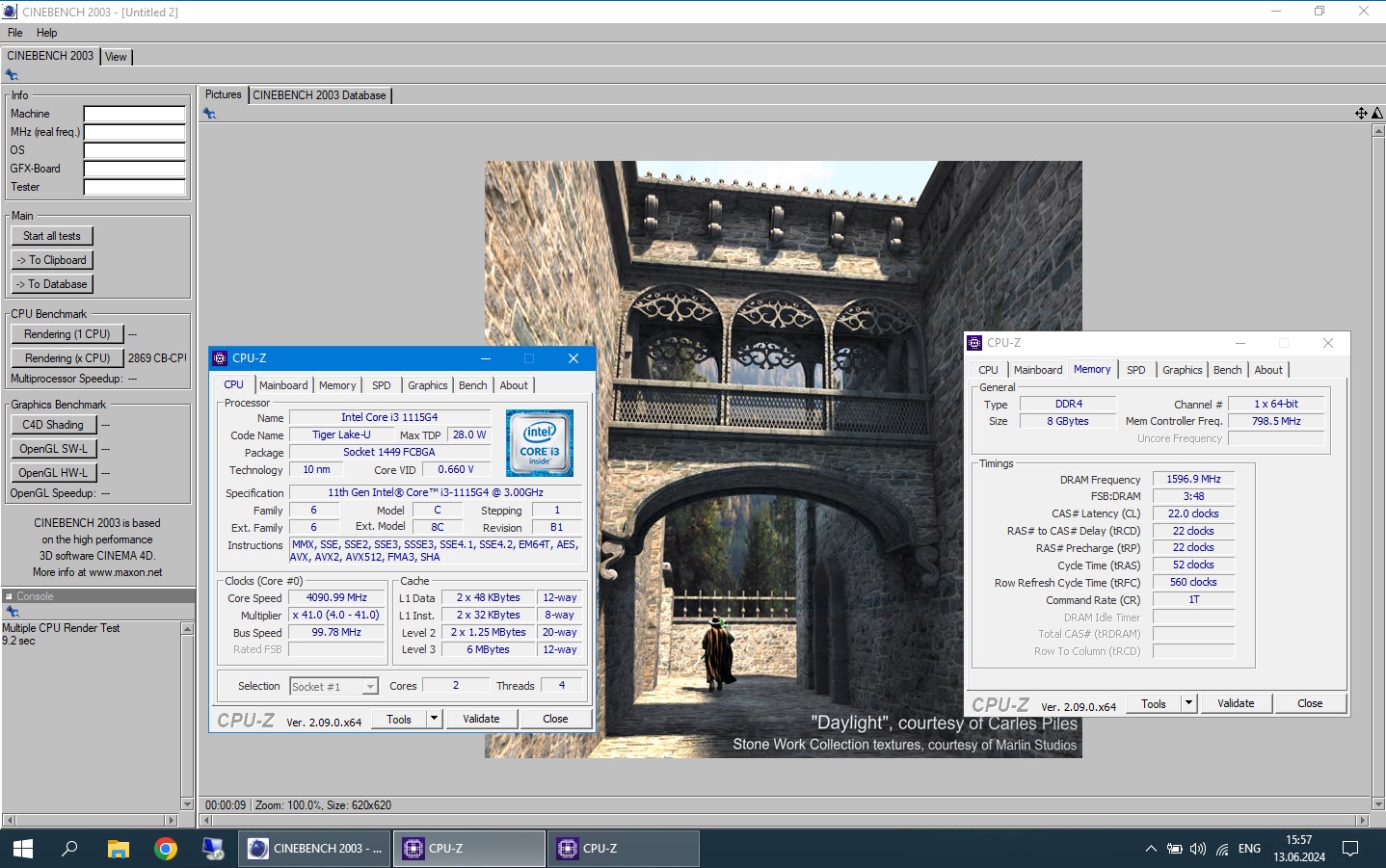Switch to CINEBENCH 2003 taskbar window
This screenshot has width=1386, height=868.
tap(314, 849)
